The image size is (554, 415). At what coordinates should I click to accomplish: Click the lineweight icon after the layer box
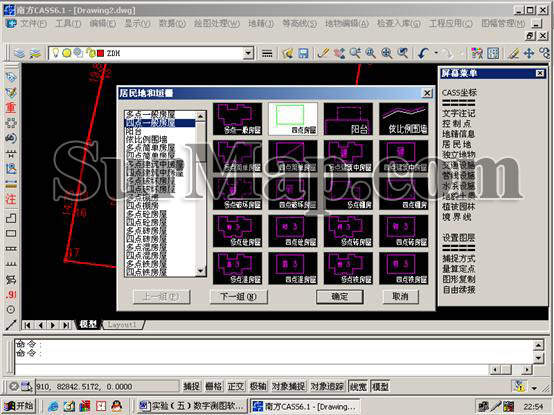(x=267, y=53)
